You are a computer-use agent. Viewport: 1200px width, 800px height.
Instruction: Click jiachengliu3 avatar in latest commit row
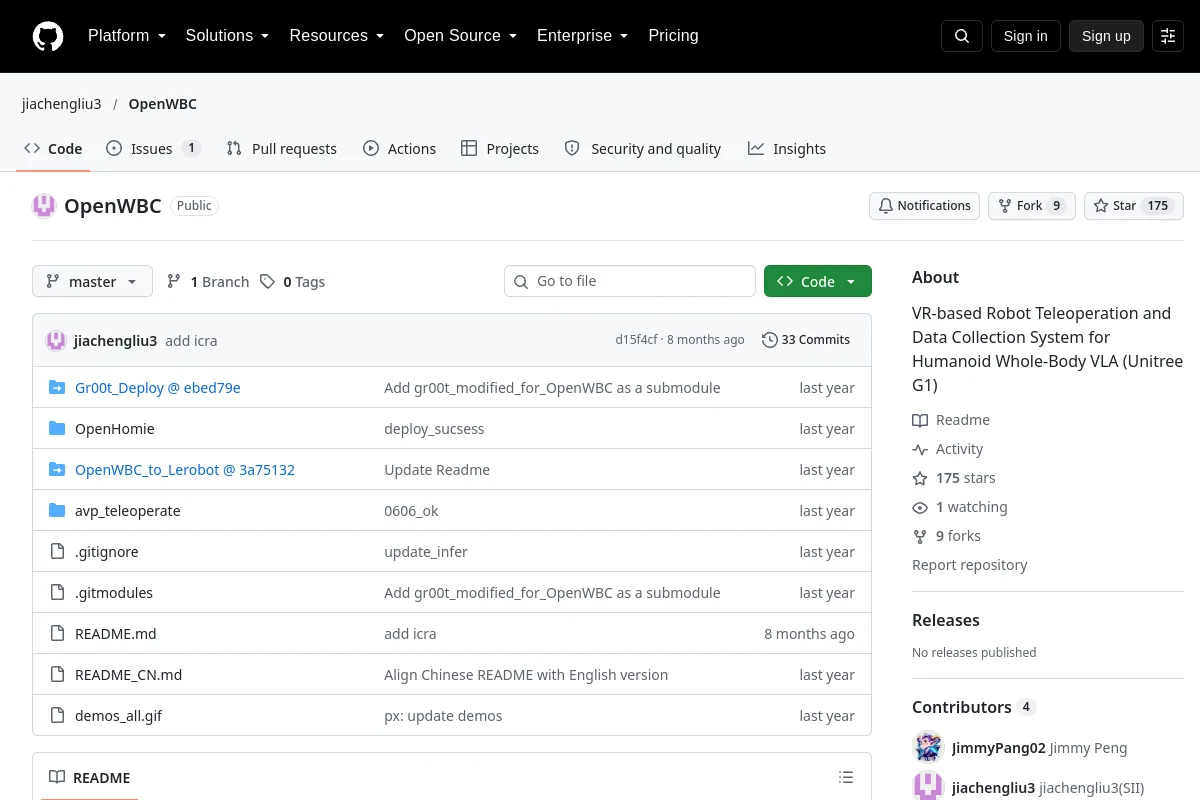[56, 340]
